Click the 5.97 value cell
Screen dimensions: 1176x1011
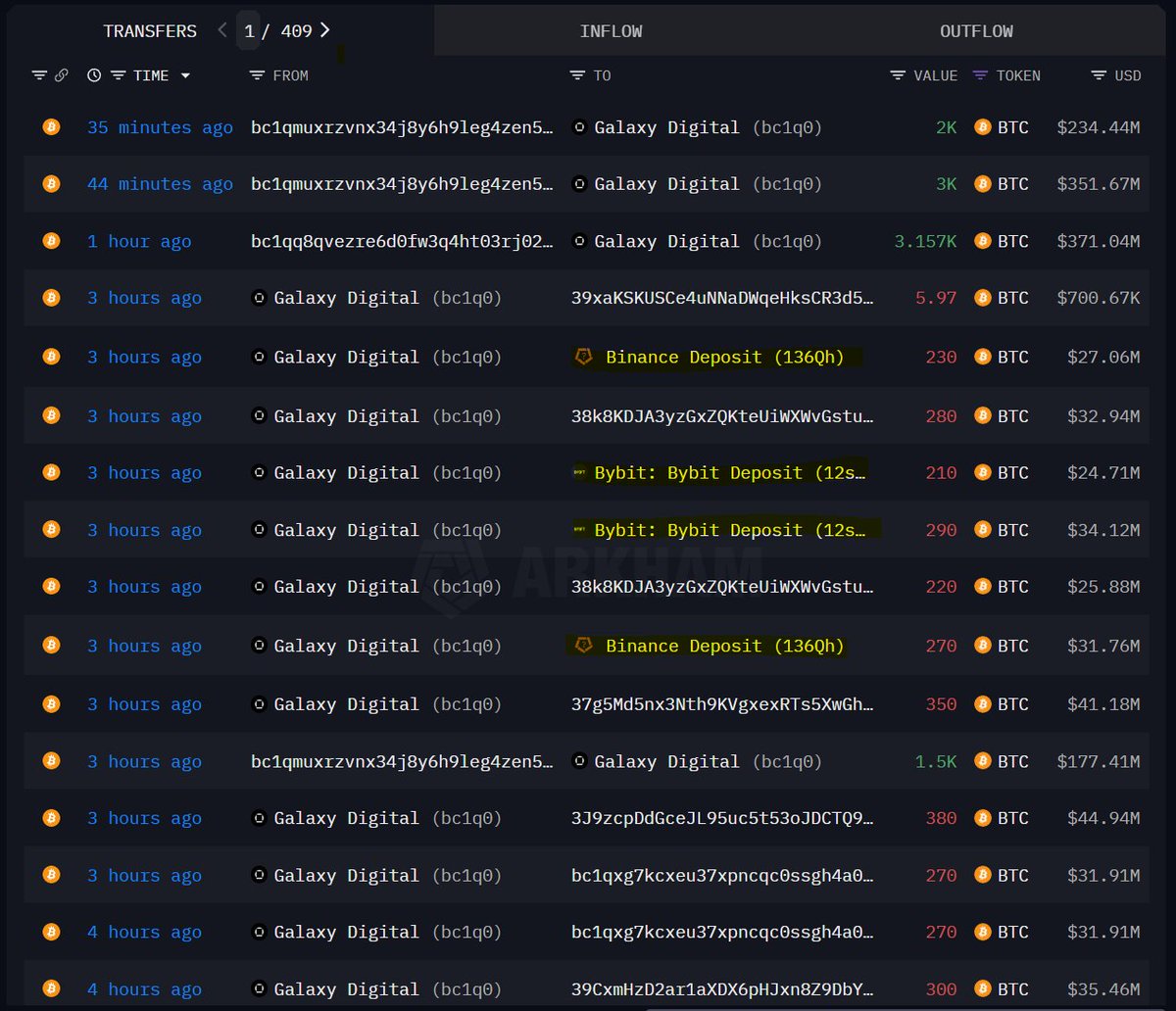pos(936,298)
